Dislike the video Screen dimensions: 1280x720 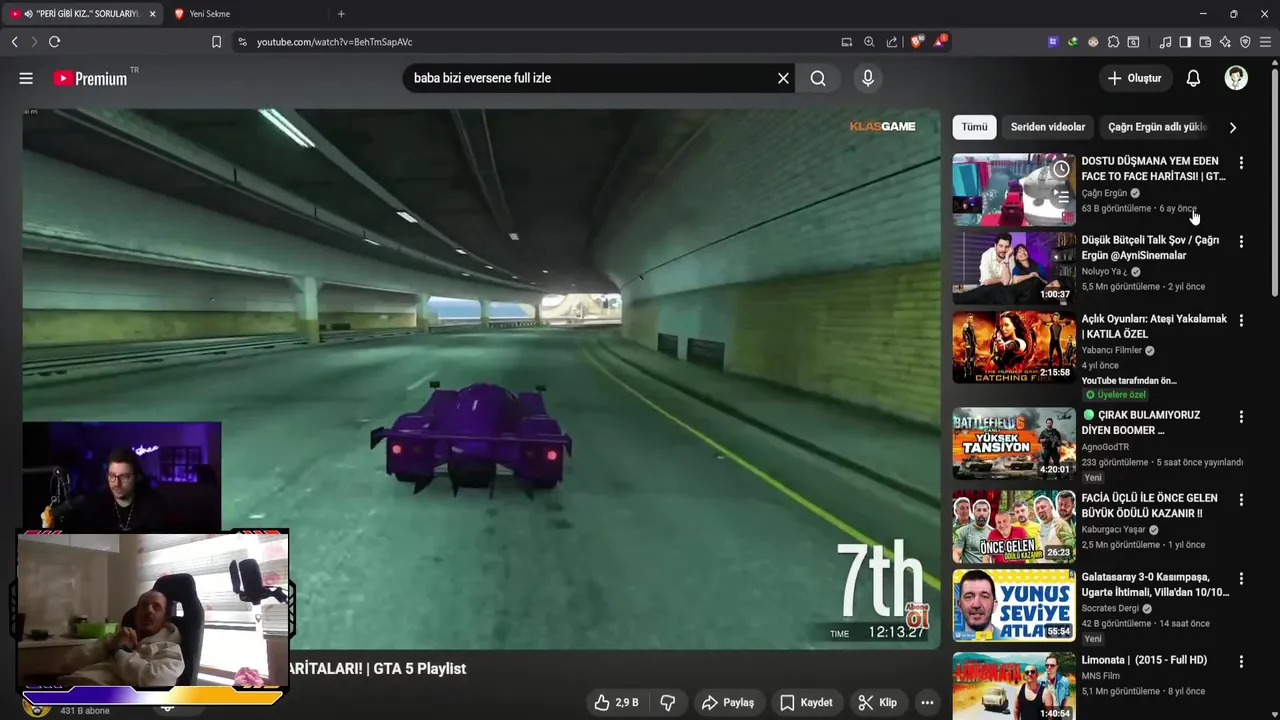coord(668,703)
